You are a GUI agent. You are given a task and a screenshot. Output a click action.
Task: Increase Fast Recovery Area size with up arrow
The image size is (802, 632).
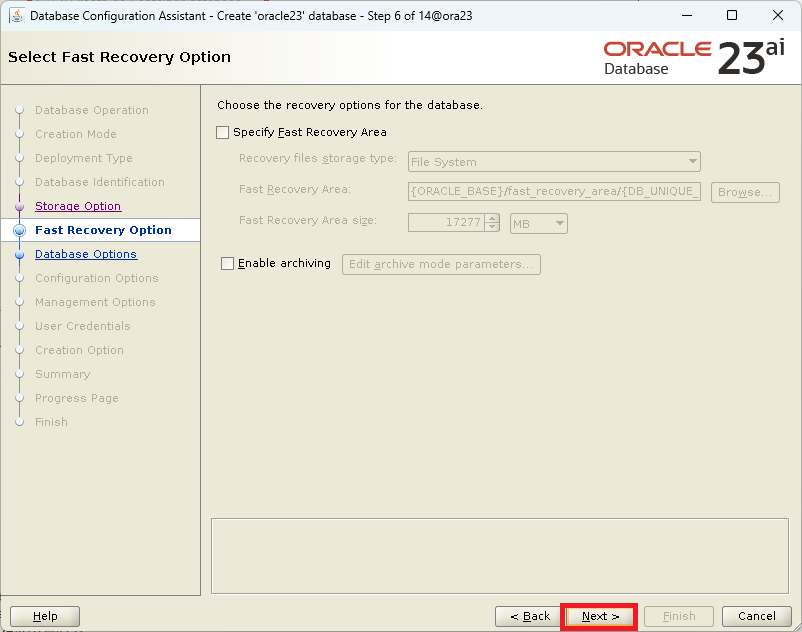click(492, 218)
